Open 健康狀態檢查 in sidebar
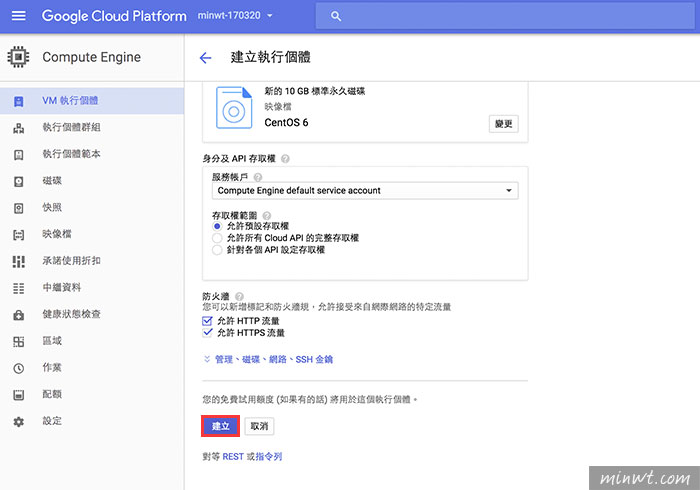This screenshot has height=490, width=700. click(92, 315)
